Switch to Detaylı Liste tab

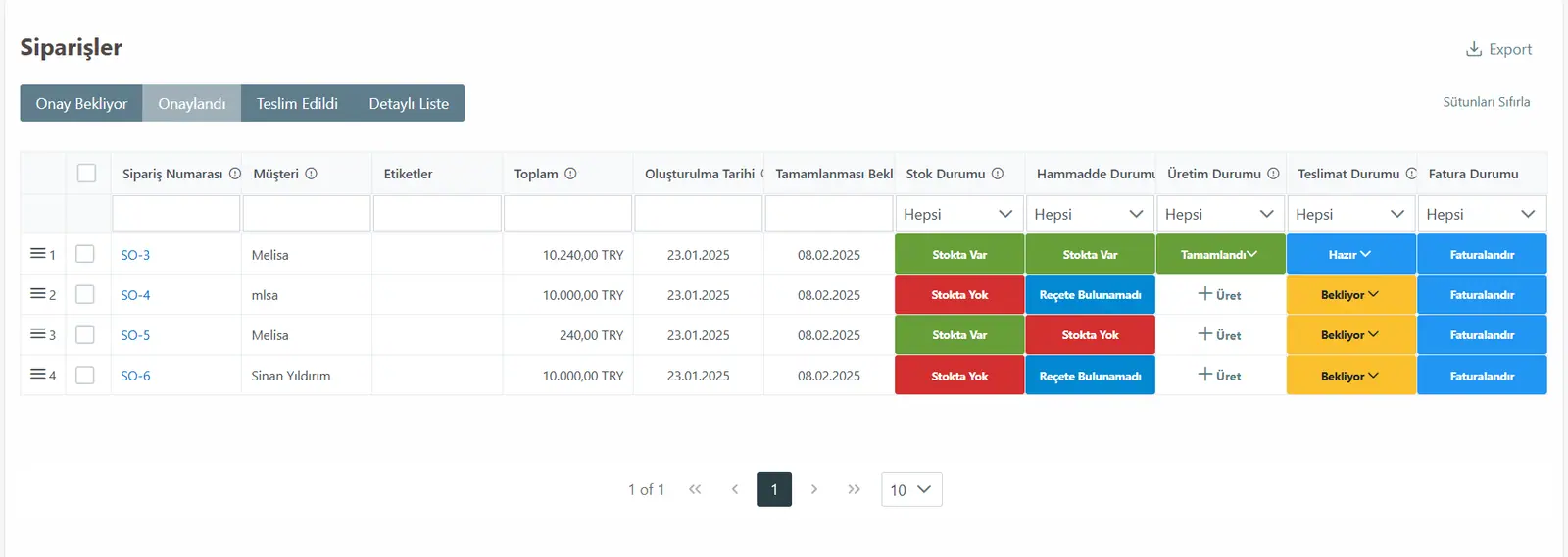(x=409, y=103)
